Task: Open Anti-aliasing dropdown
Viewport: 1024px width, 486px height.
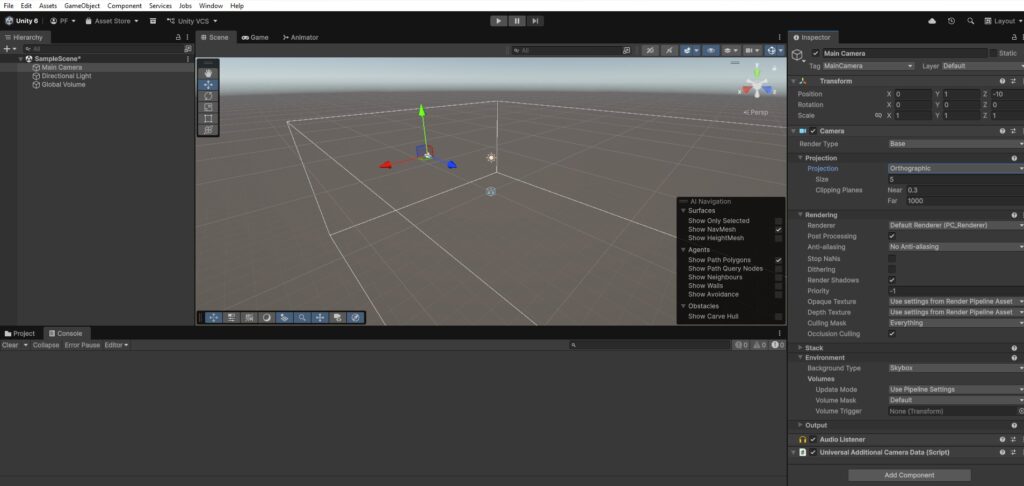Action: pyautogui.click(x=956, y=247)
